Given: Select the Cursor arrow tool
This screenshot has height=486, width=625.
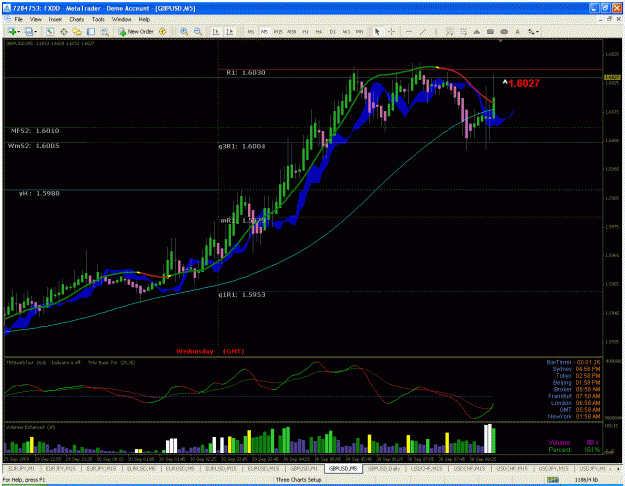Looking at the screenshot, I should pyautogui.click(x=377, y=31).
